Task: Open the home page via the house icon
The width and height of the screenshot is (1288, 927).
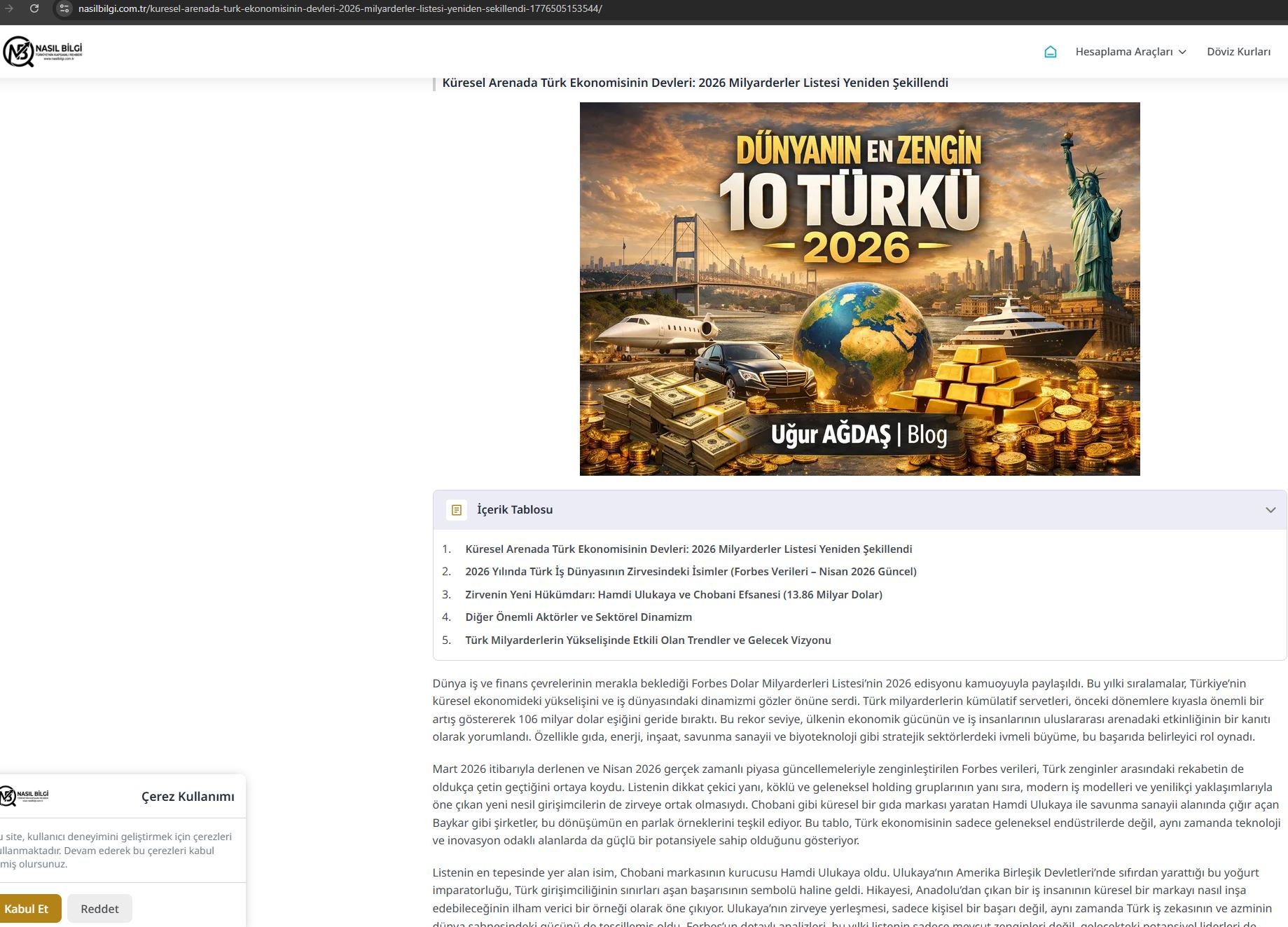Action: (1050, 52)
